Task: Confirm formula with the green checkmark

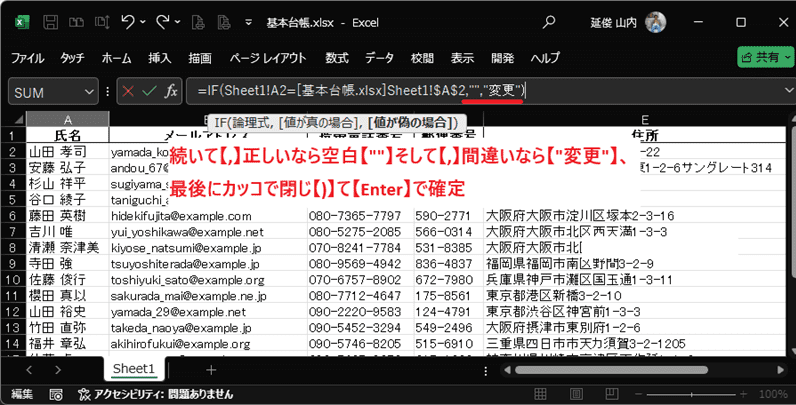Action: tap(149, 91)
